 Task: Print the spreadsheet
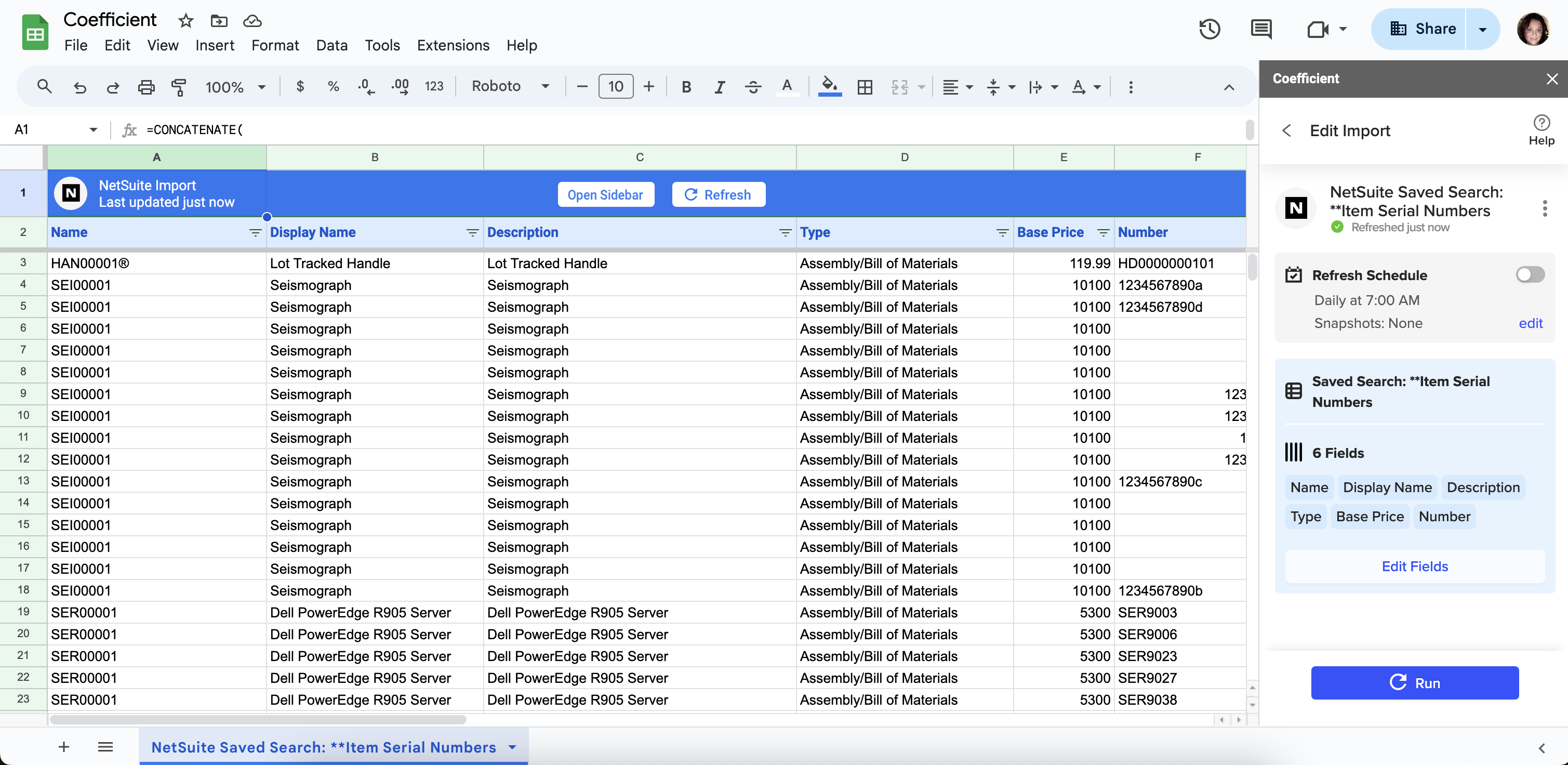[x=146, y=86]
